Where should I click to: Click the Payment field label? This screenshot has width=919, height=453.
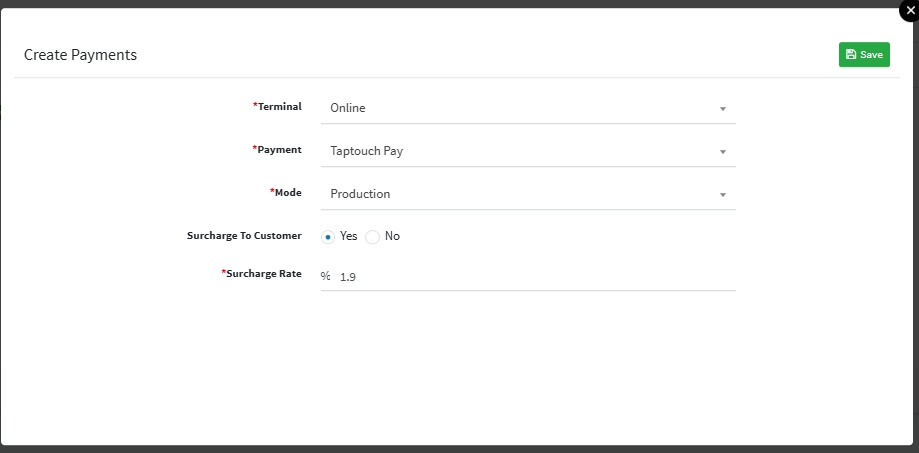click(x=279, y=149)
